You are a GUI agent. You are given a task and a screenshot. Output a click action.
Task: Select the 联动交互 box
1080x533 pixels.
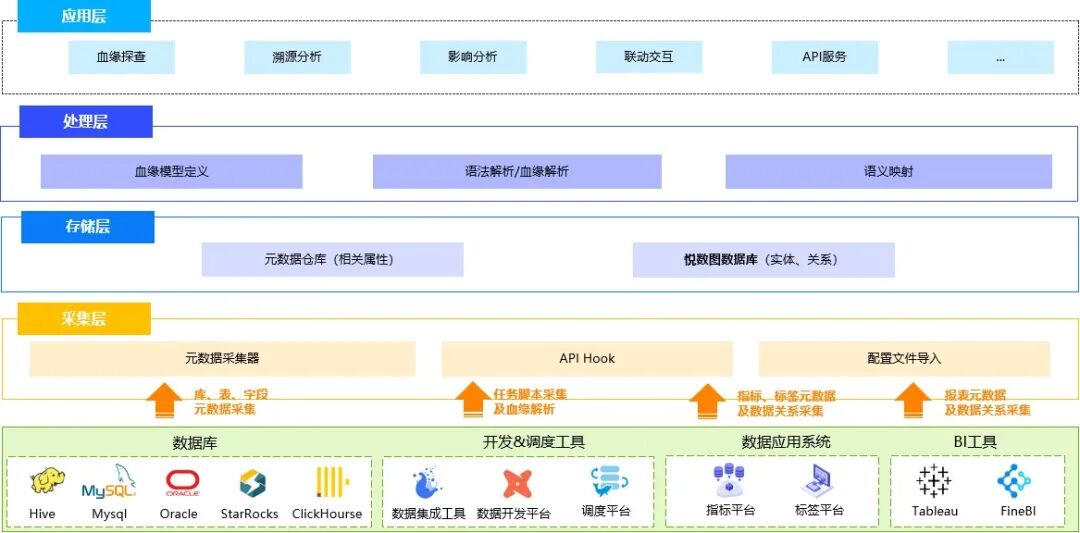[649, 57]
